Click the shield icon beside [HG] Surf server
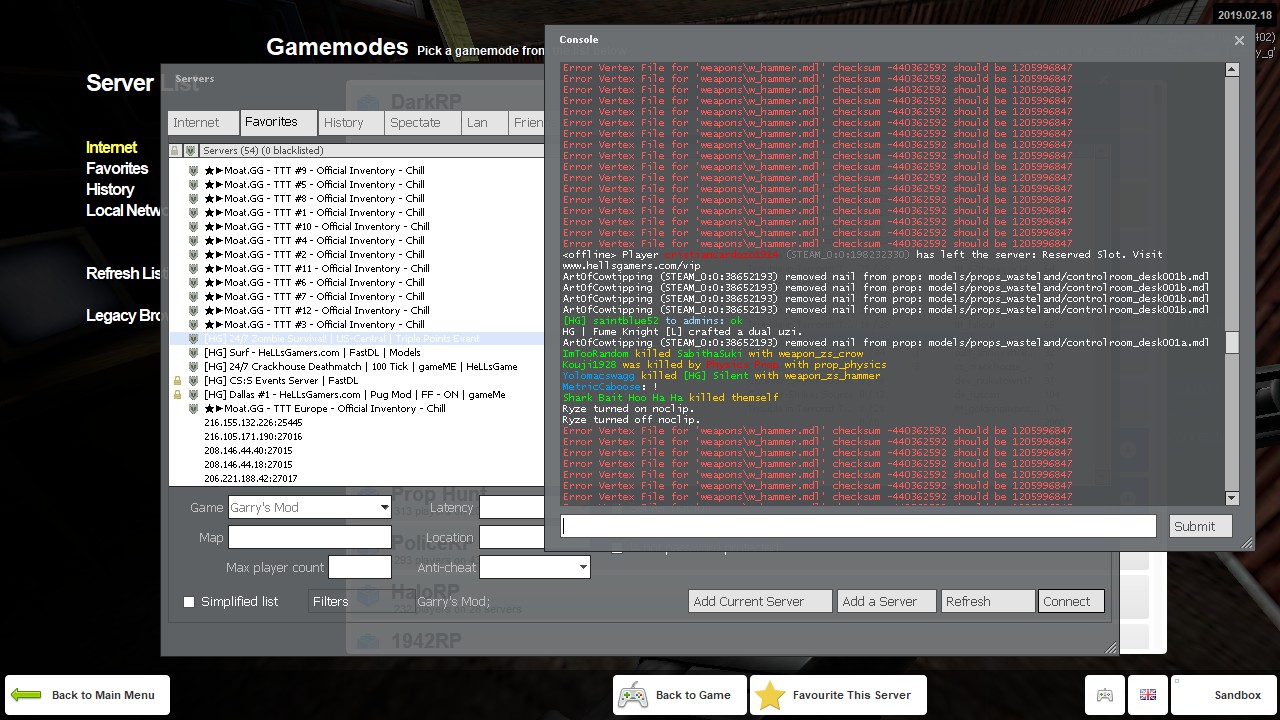 point(193,352)
